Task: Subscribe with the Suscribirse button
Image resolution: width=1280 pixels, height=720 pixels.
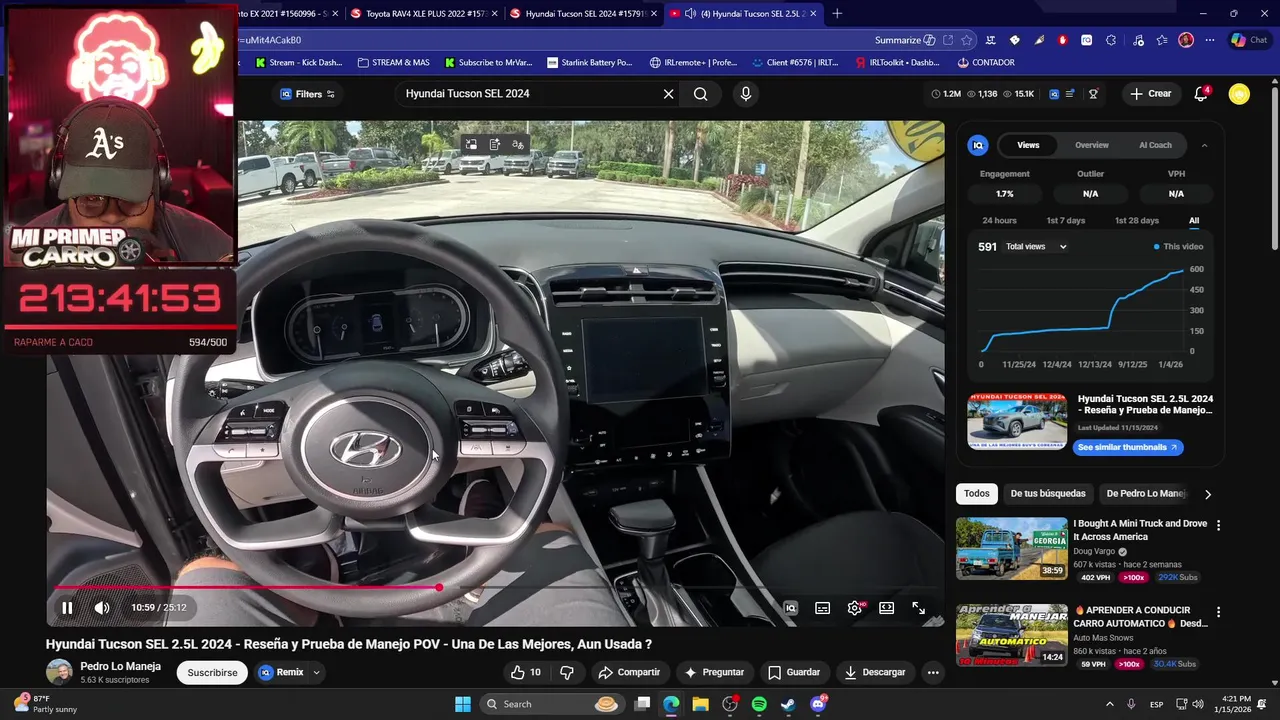Action: point(212,673)
